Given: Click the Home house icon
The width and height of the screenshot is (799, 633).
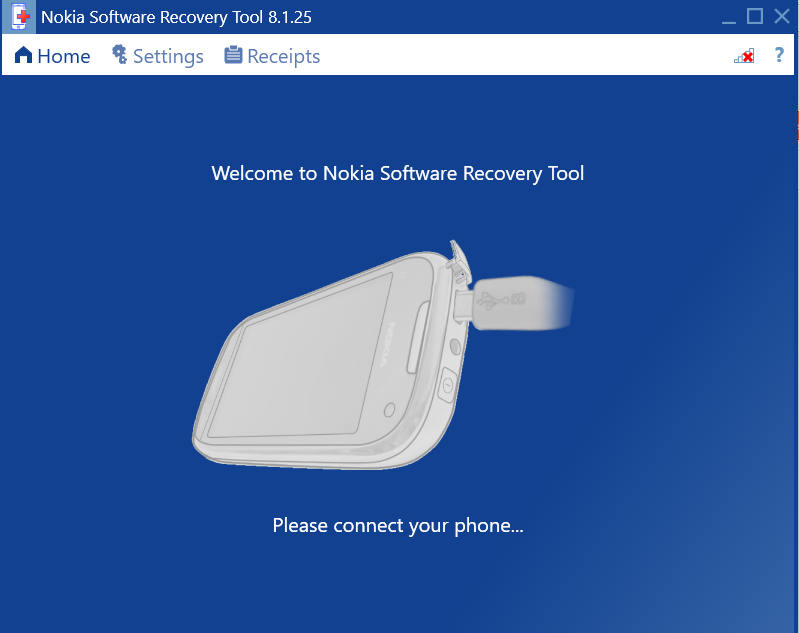Looking at the screenshot, I should point(23,55).
